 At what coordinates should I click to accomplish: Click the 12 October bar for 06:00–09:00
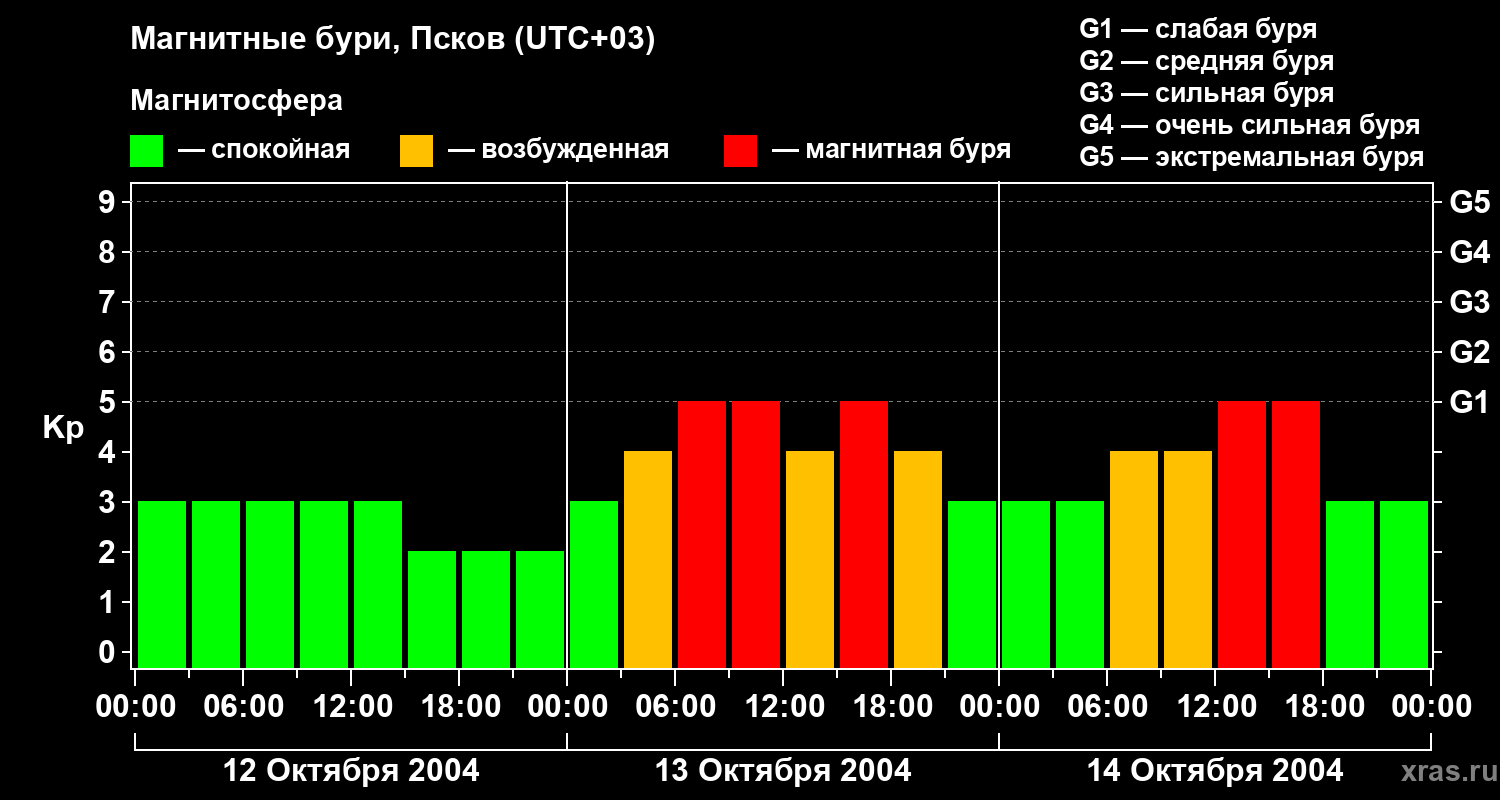pos(270,584)
